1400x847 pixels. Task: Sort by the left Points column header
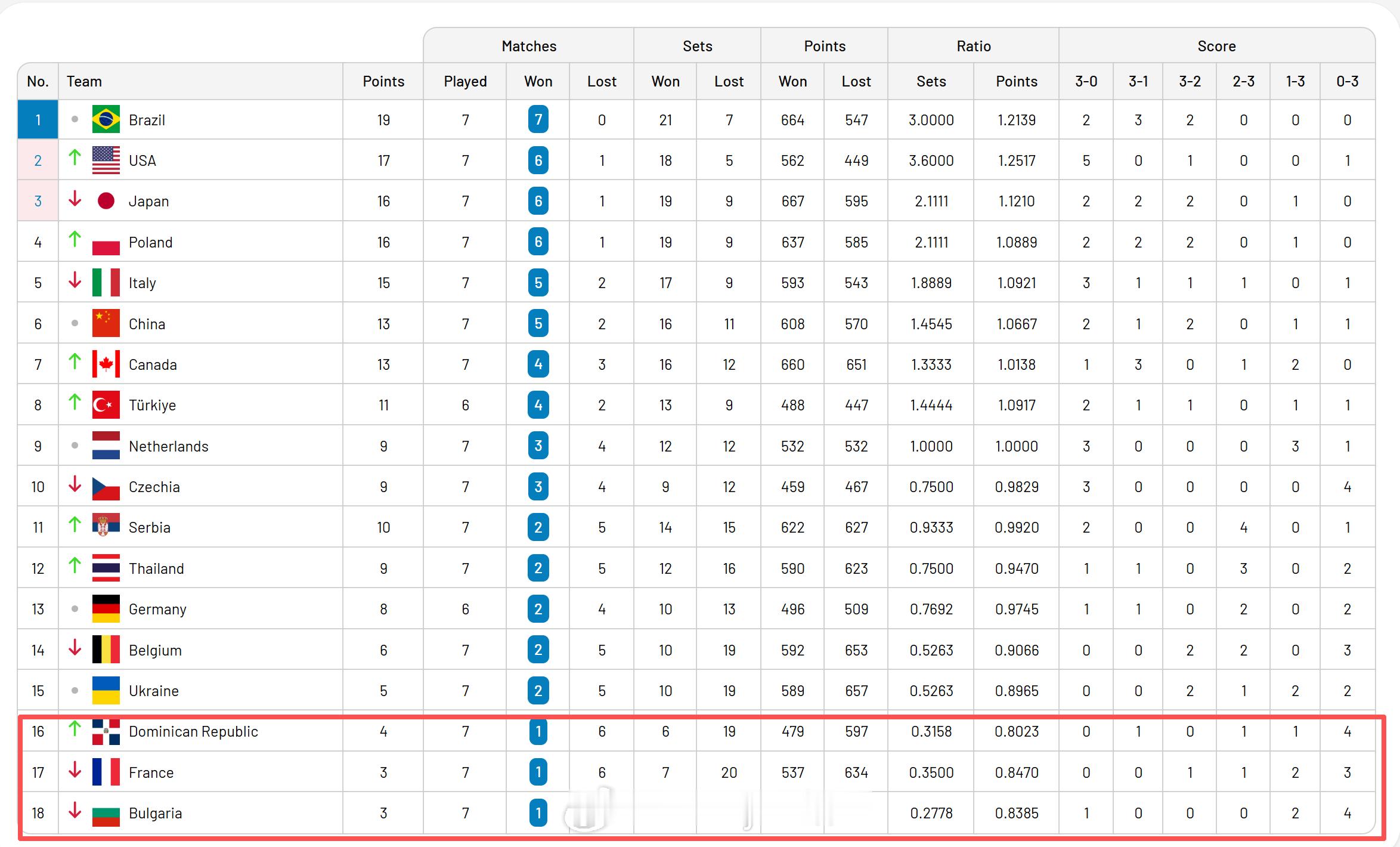pyautogui.click(x=383, y=81)
